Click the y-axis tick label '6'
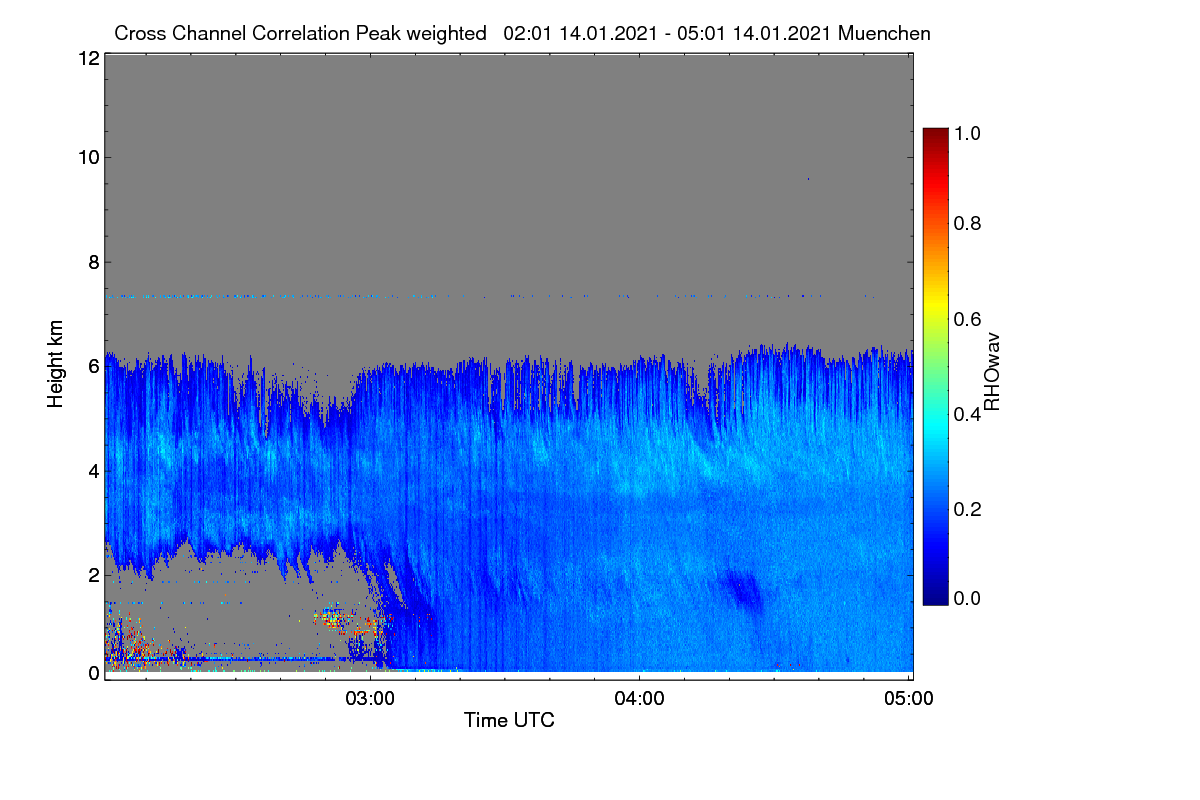The image size is (1200, 800). tap(93, 367)
